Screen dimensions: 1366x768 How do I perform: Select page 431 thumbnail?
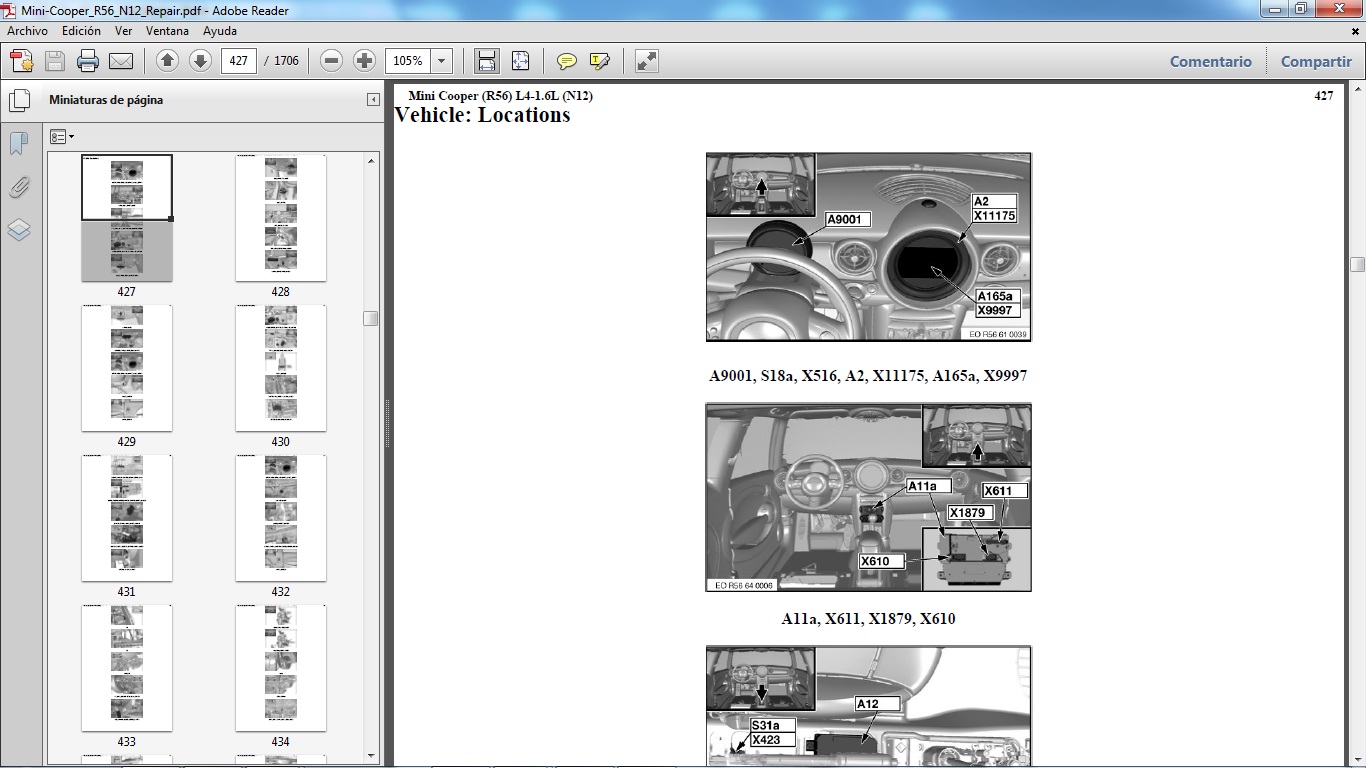126,518
